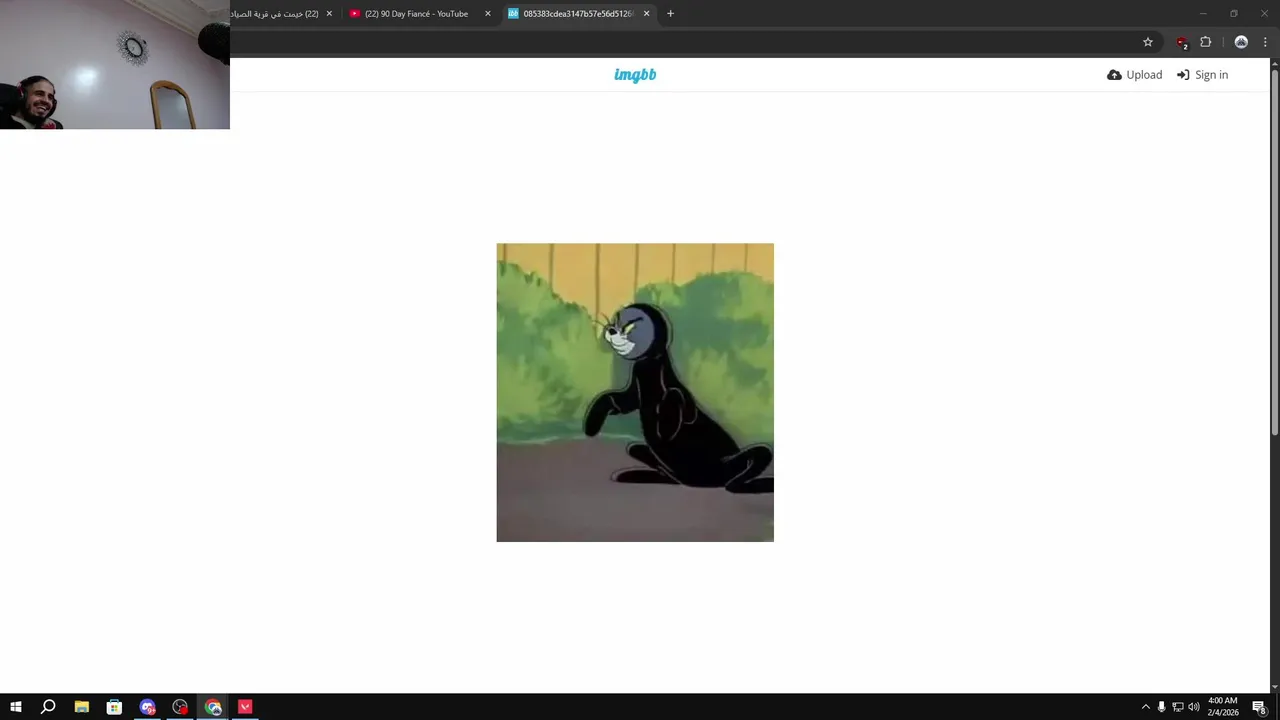The height and width of the screenshot is (720, 1280).
Task: Open a new browser tab
Action: (670, 14)
